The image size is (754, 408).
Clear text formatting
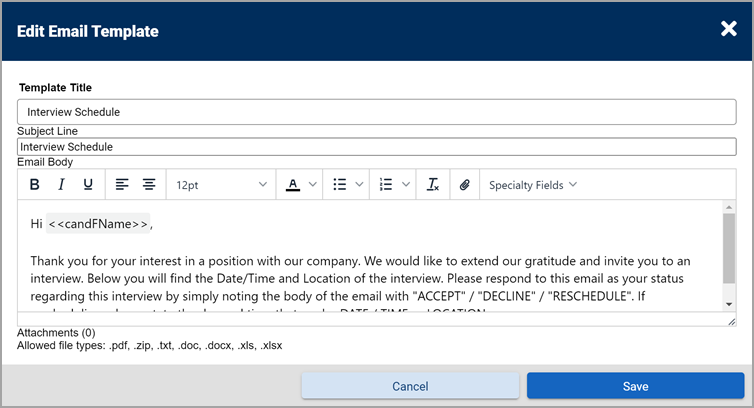pos(433,185)
